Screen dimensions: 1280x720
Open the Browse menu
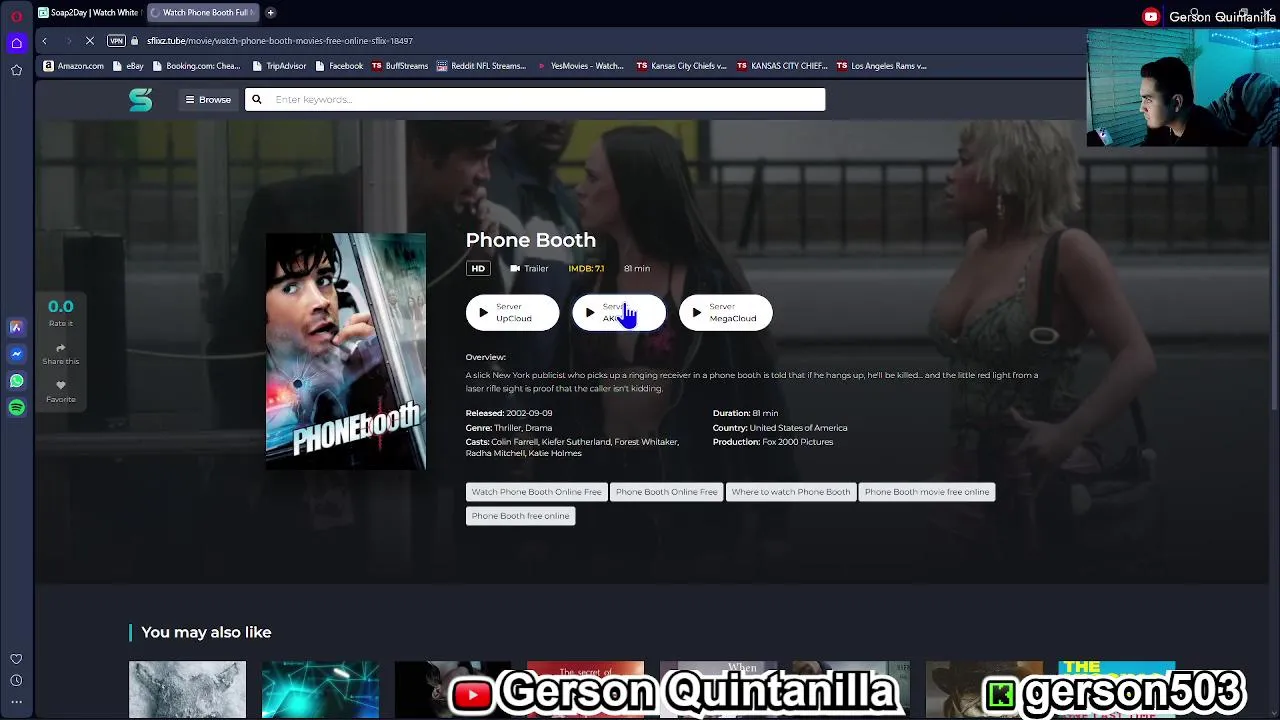tap(208, 99)
